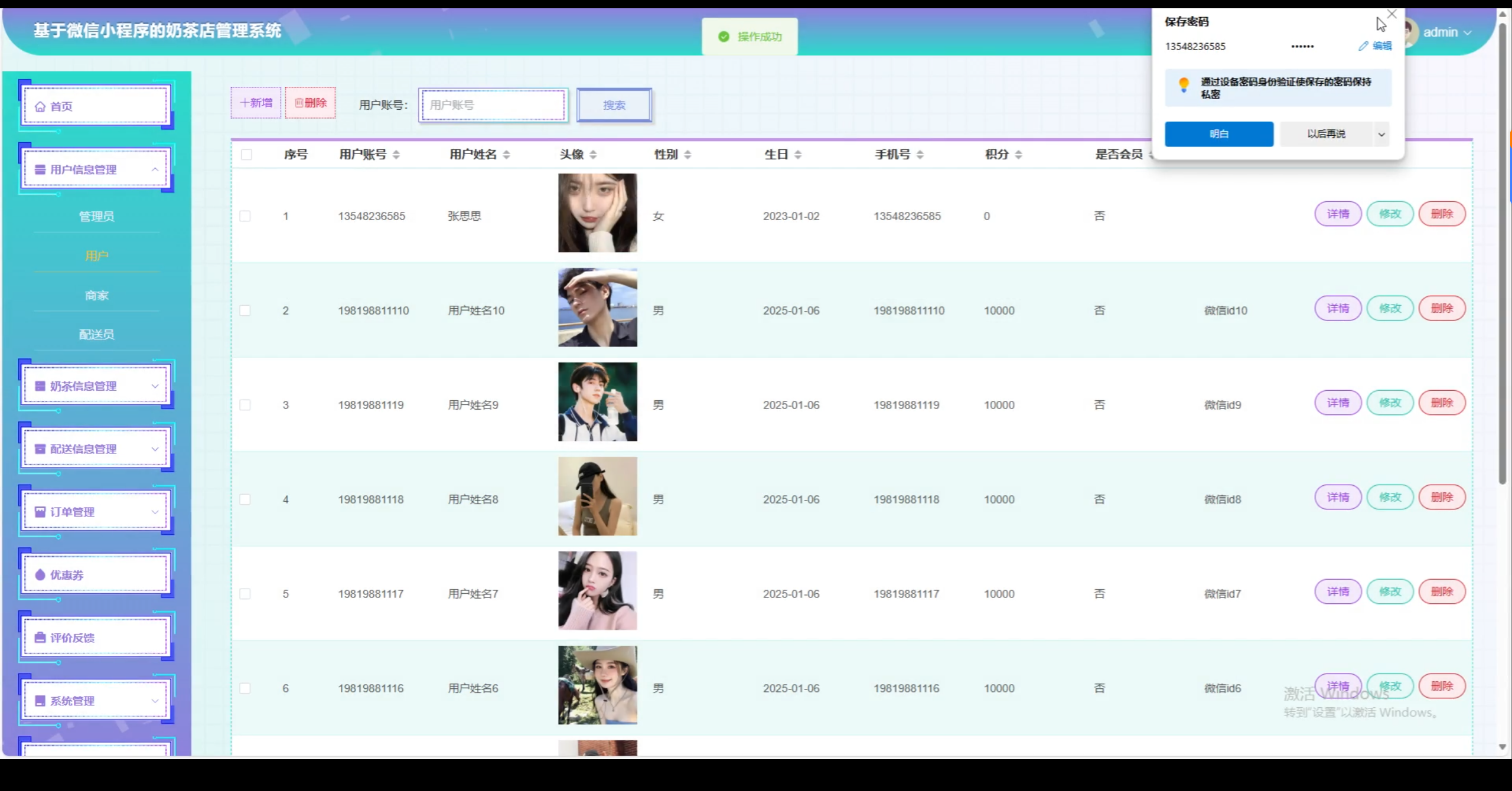The height and width of the screenshot is (791, 1512).
Task: Sort the 积分 column with its arrows
Action: click(x=1018, y=155)
